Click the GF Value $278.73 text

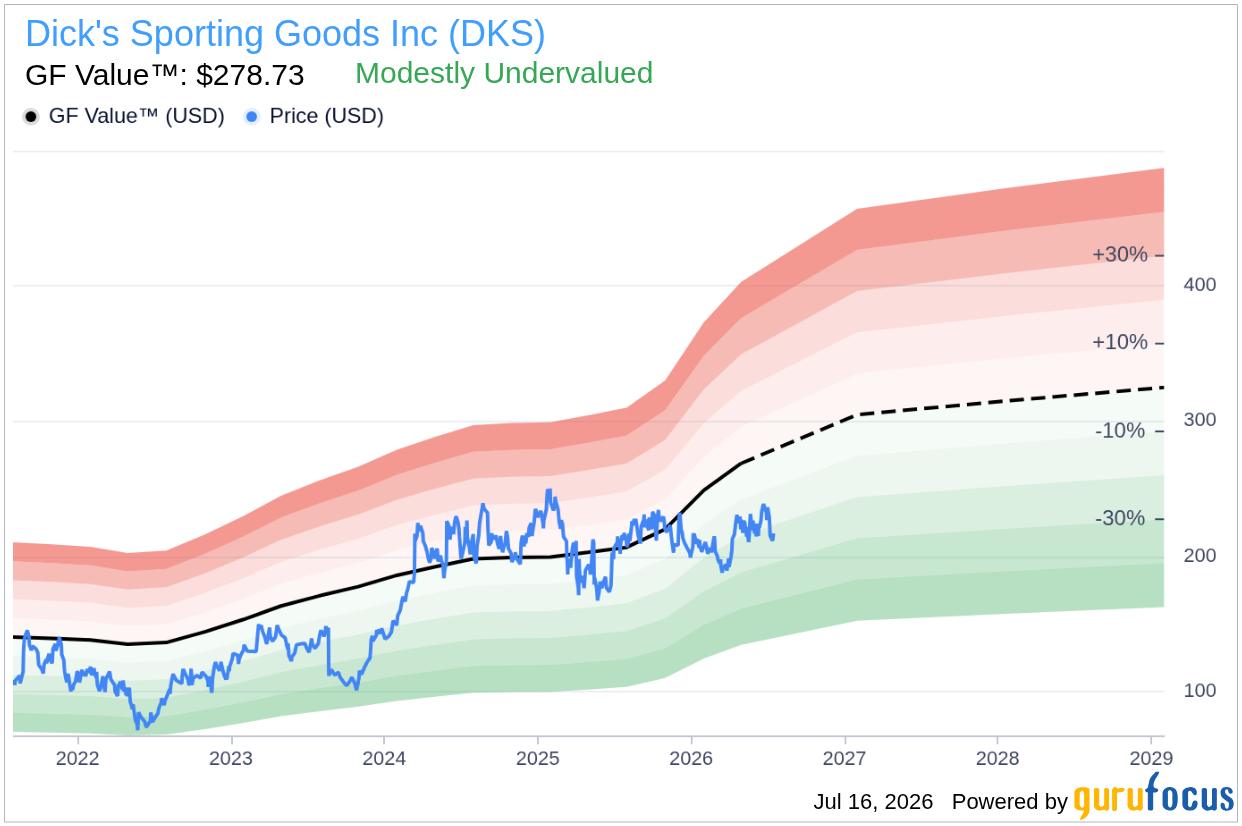pos(164,75)
